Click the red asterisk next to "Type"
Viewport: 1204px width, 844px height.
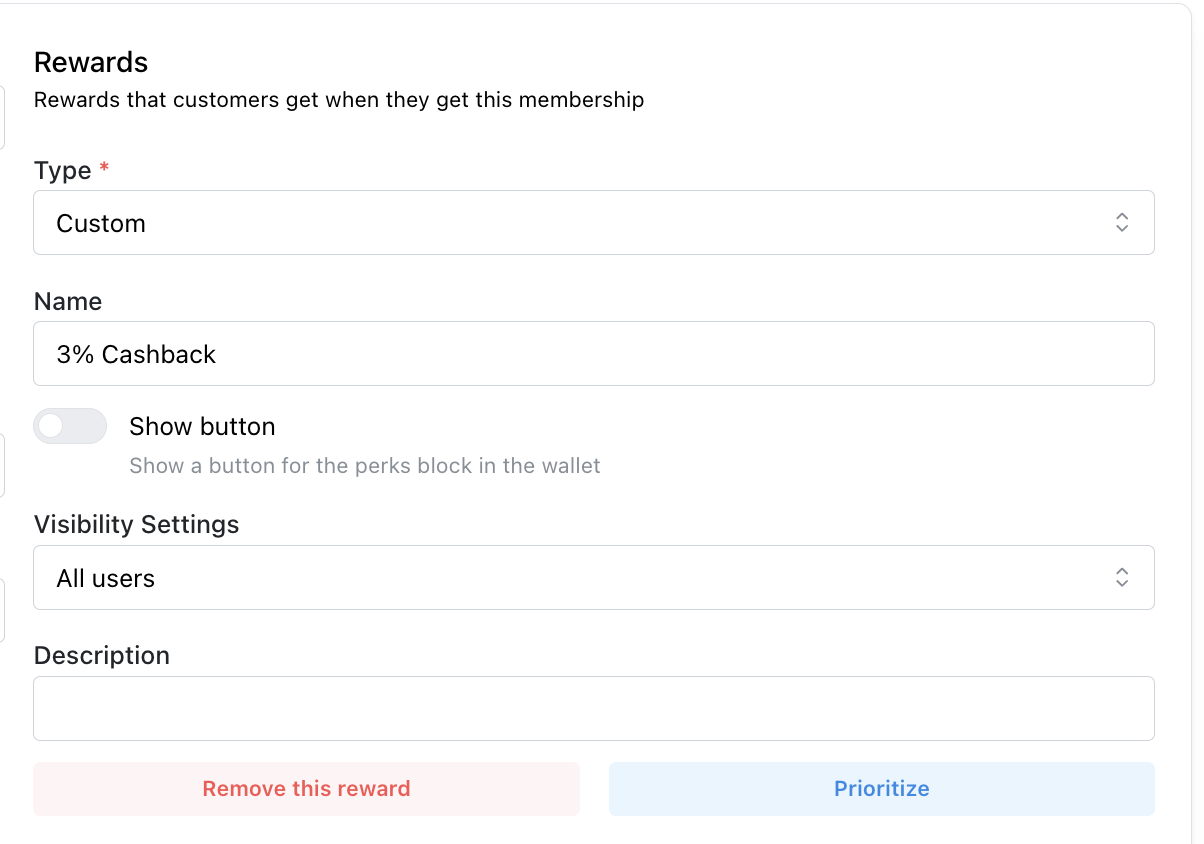point(104,169)
